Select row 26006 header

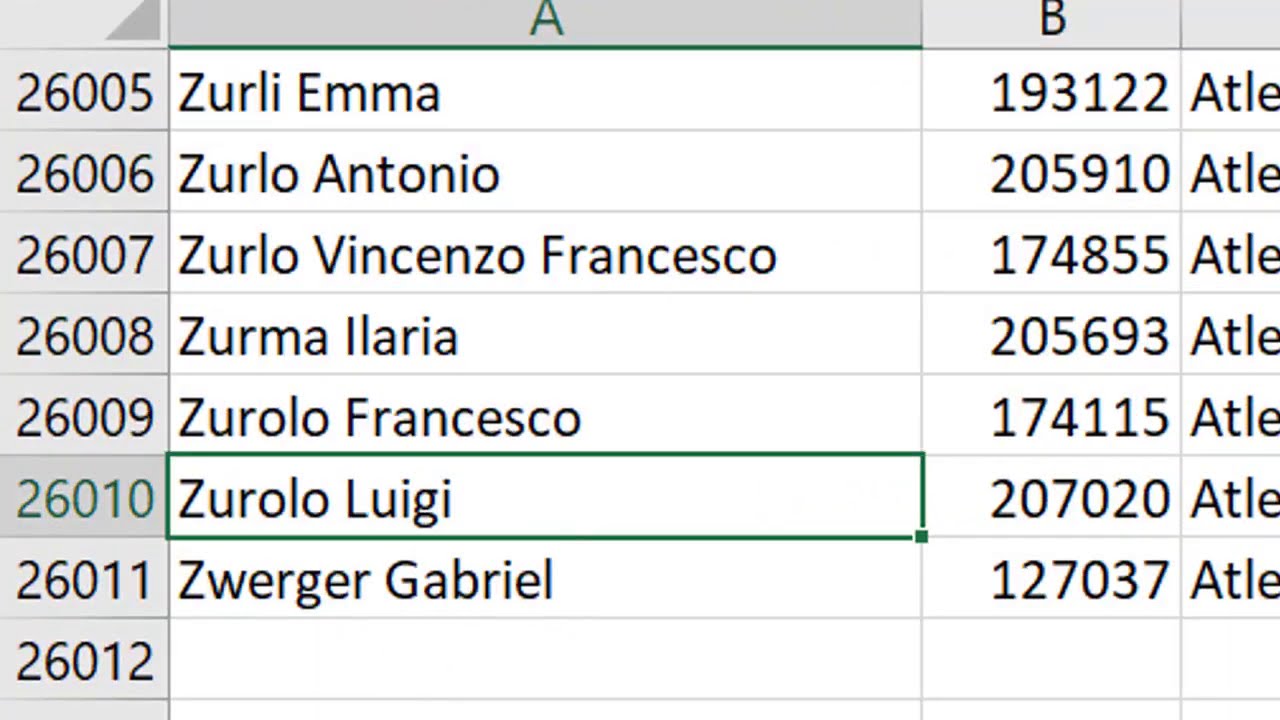click(x=84, y=174)
